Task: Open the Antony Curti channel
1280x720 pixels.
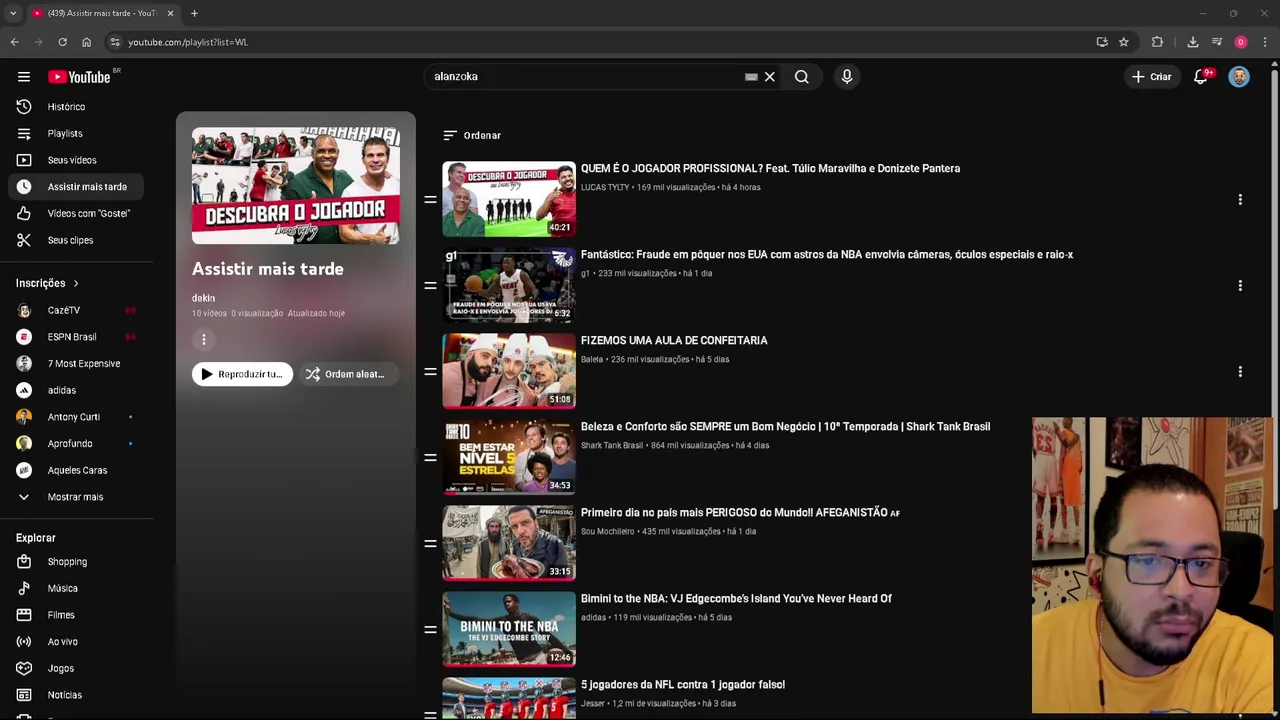Action: pos(77,417)
